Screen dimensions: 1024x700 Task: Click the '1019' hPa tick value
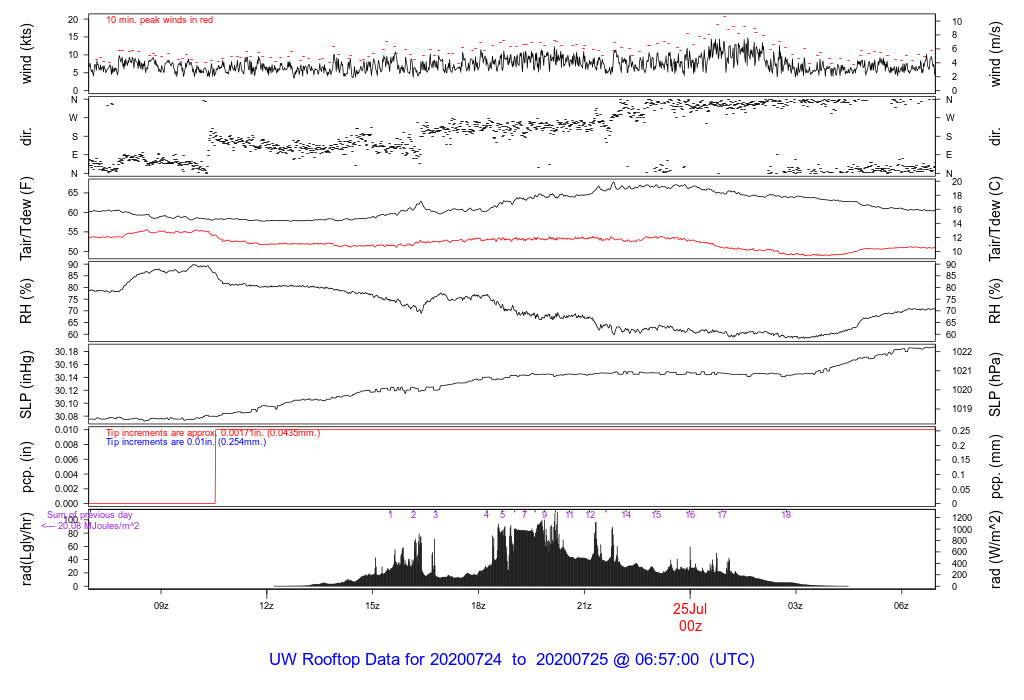pos(962,409)
